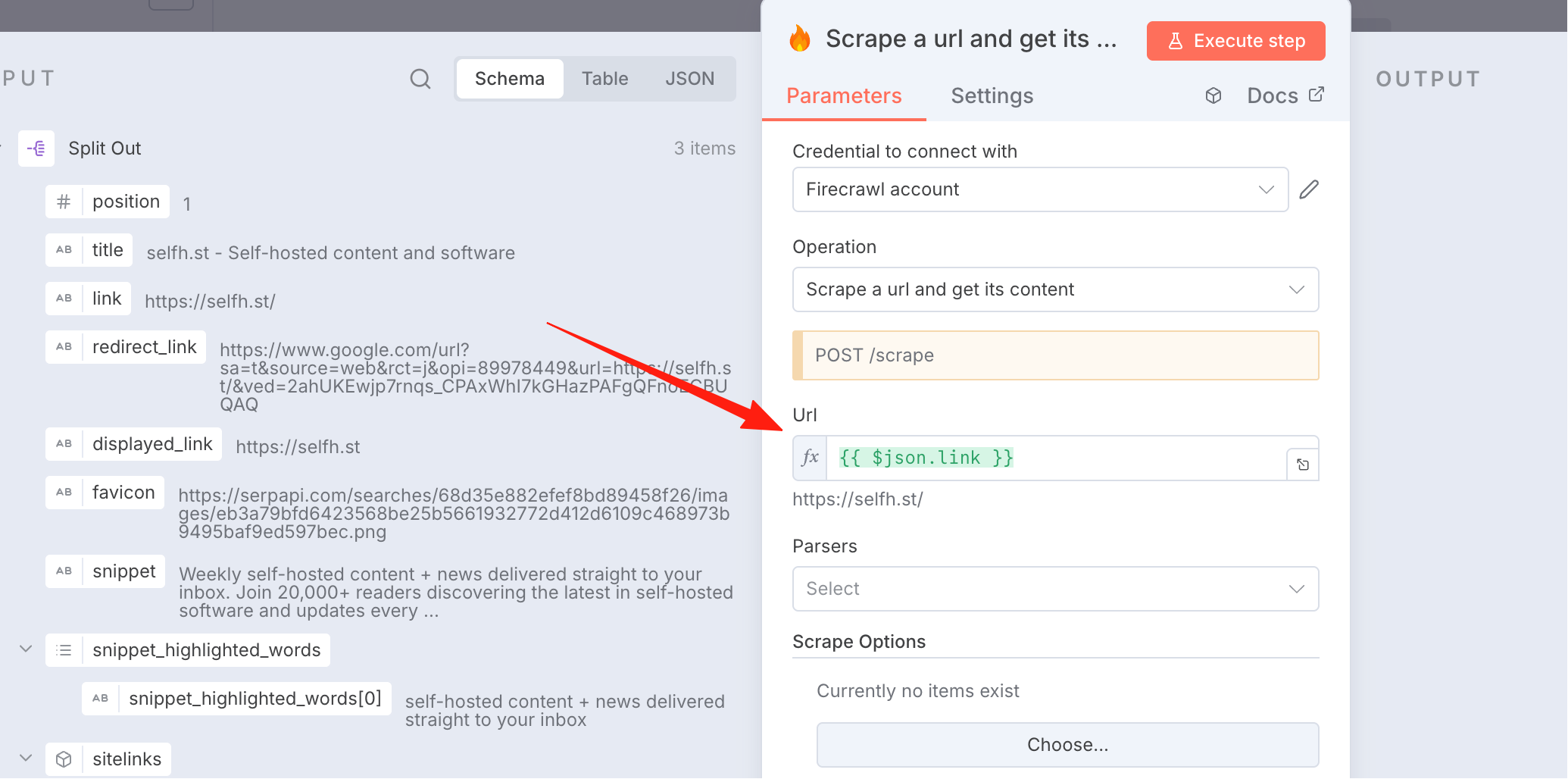Click the list icon beside snippet_highlighted_words
This screenshot has height=779, width=1568.
(x=64, y=650)
